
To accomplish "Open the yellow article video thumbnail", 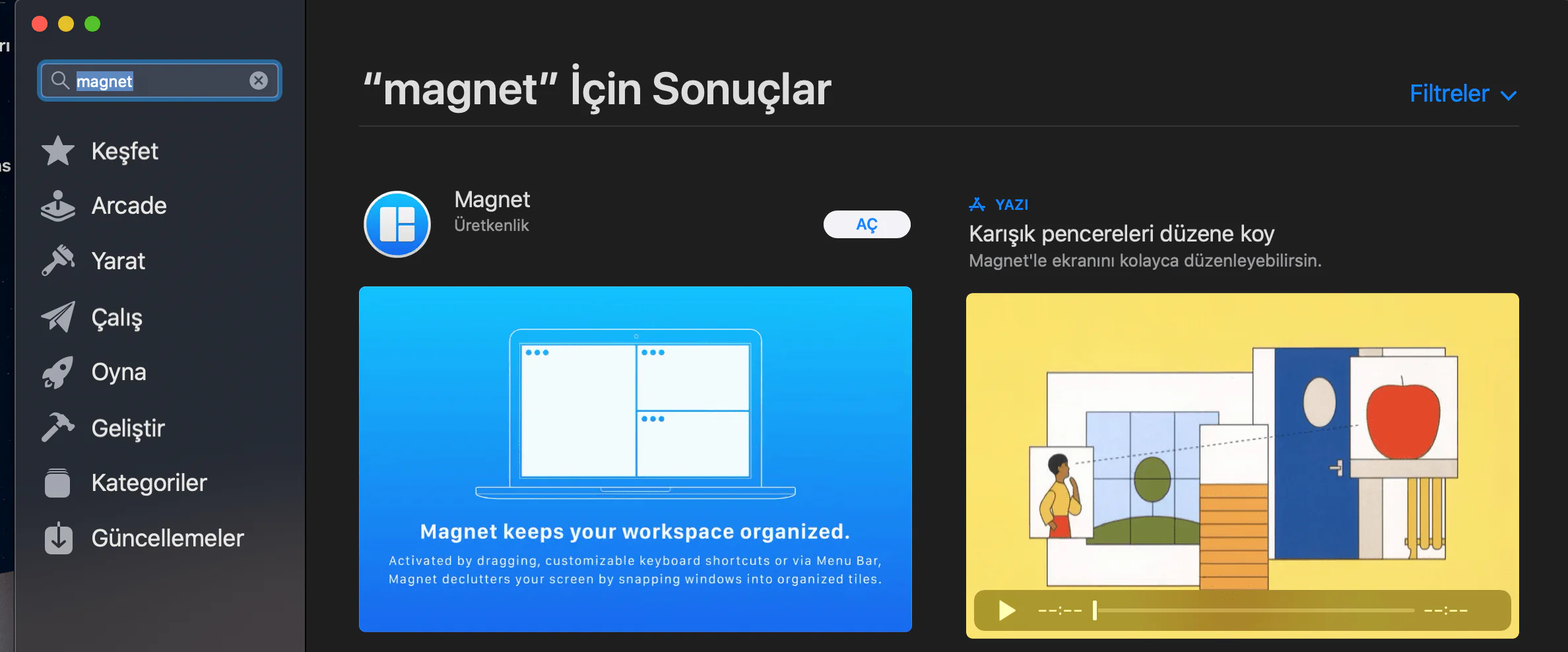I will 1243,466.
